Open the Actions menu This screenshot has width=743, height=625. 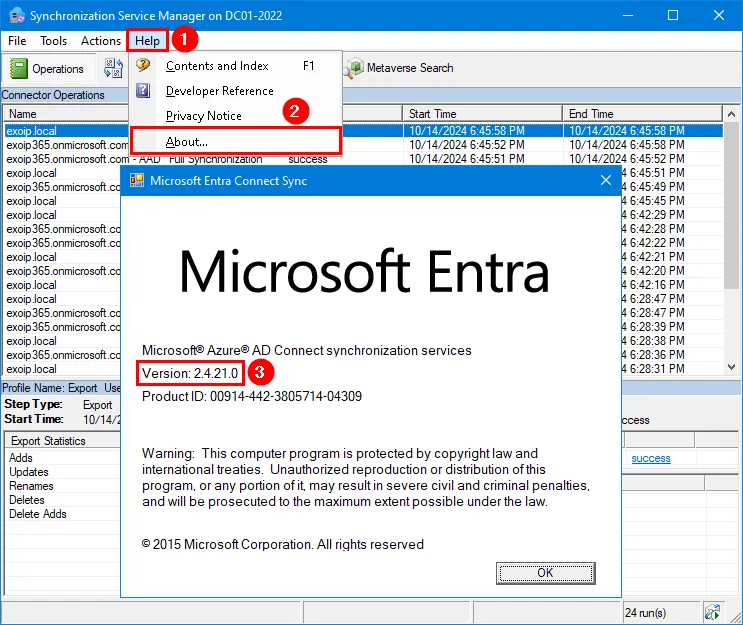101,41
